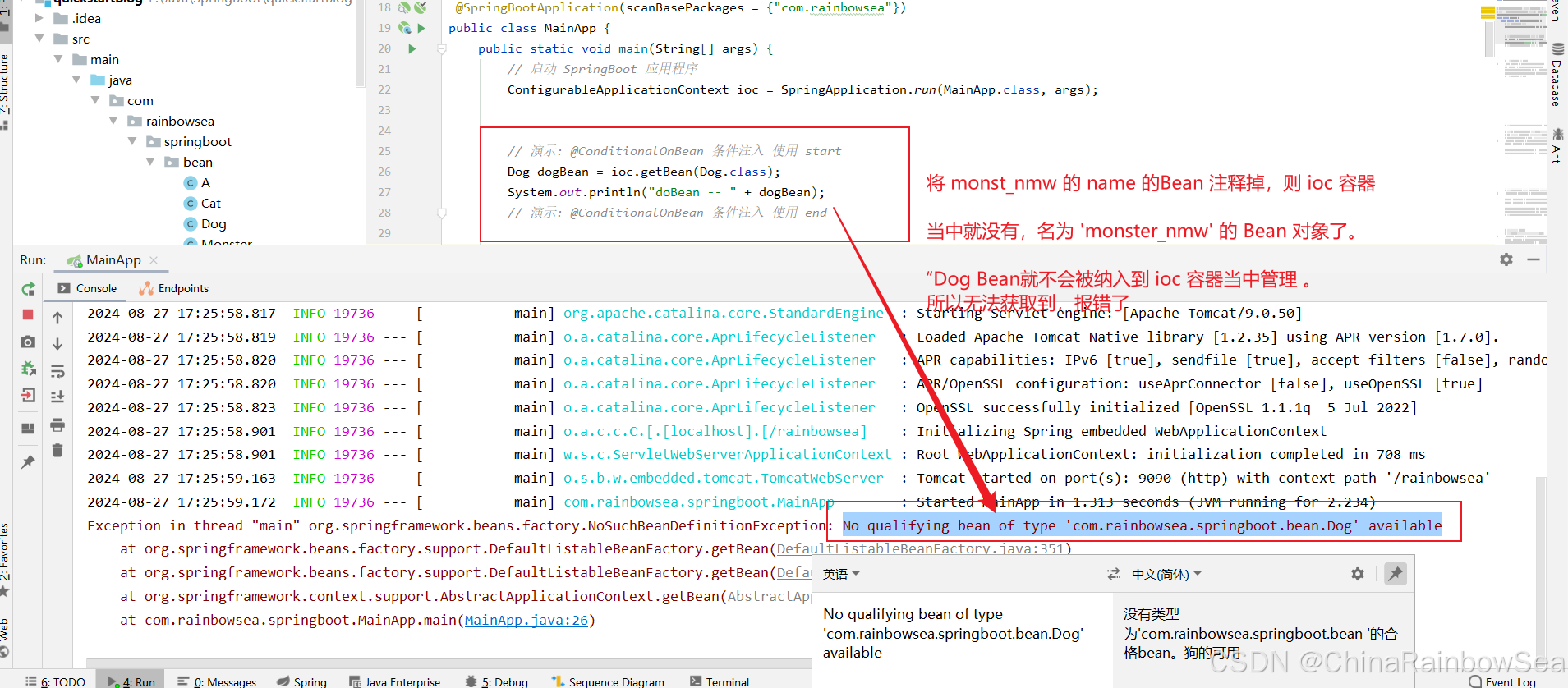The height and width of the screenshot is (688, 1568).
Task: Restore the Run panel layout
Action: point(28,429)
